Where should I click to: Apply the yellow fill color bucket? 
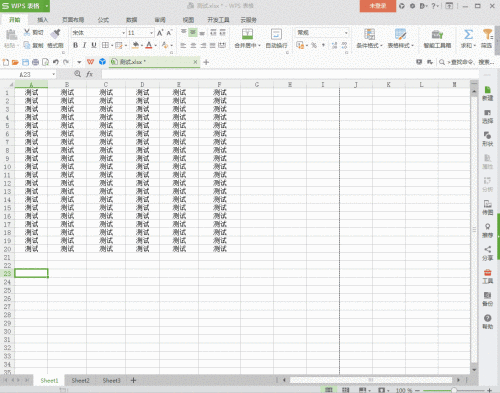[135, 45]
